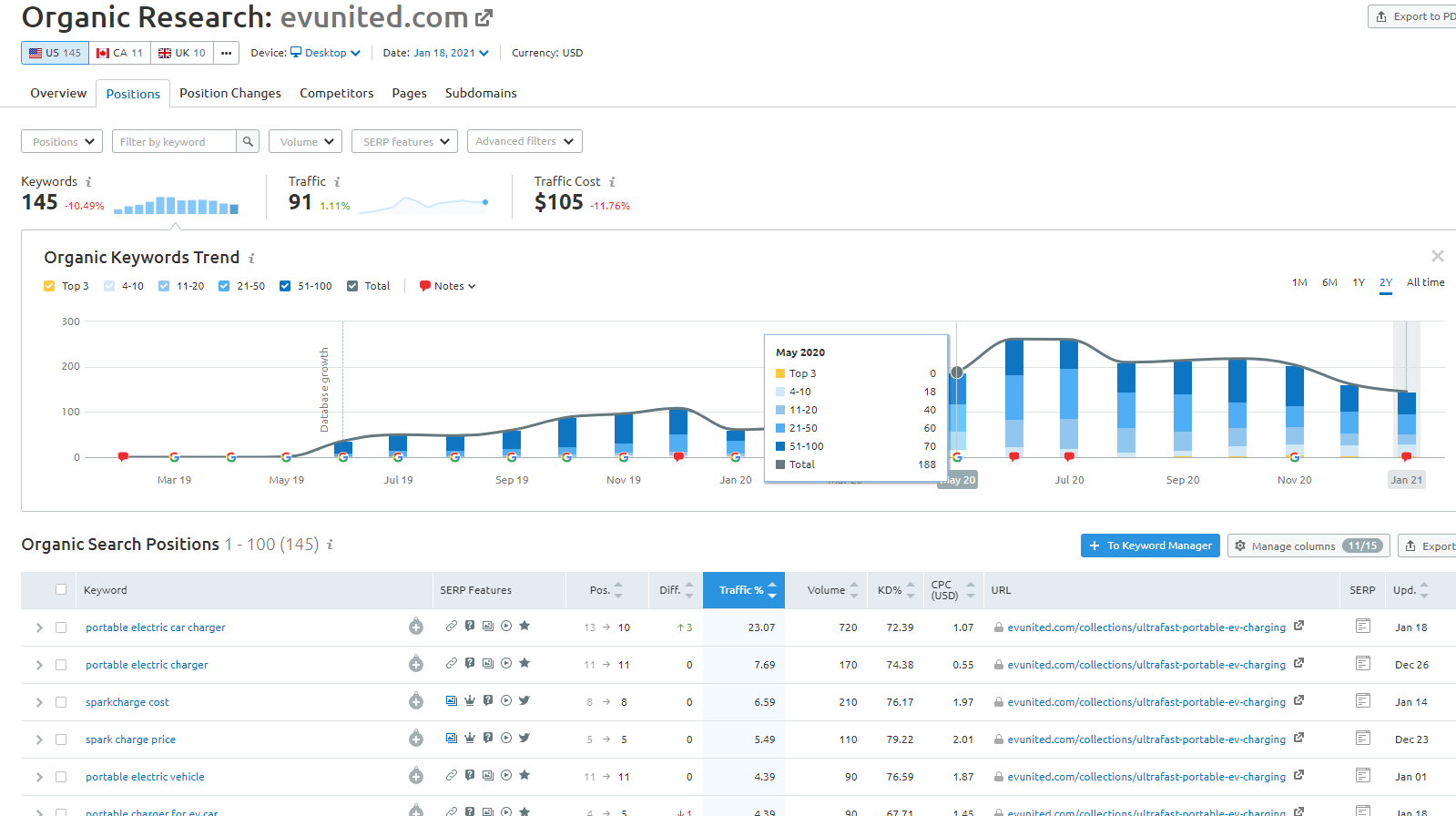
Task: Click crown icon in spark charge price row
Action: point(470,738)
